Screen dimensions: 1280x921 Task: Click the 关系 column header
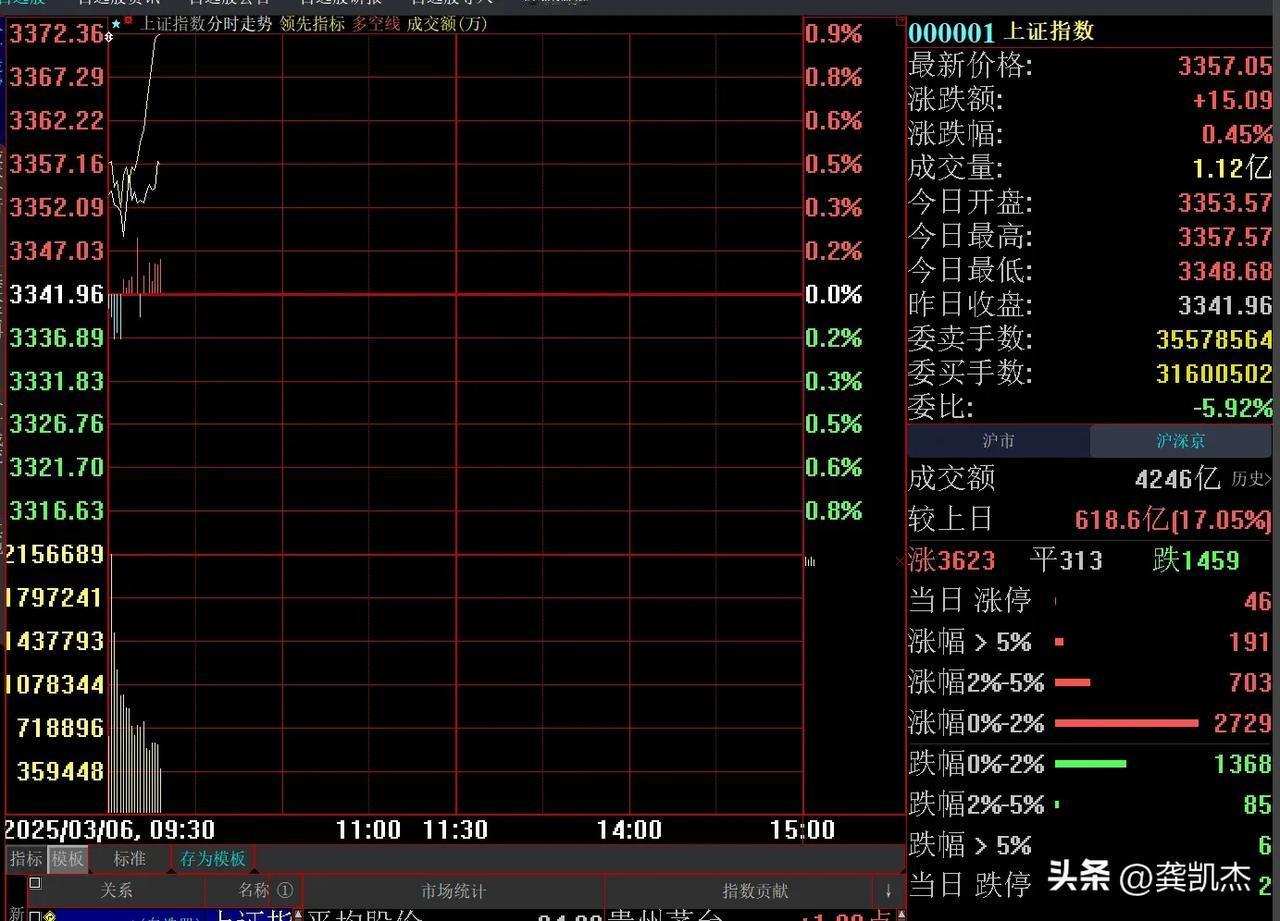click(116, 890)
